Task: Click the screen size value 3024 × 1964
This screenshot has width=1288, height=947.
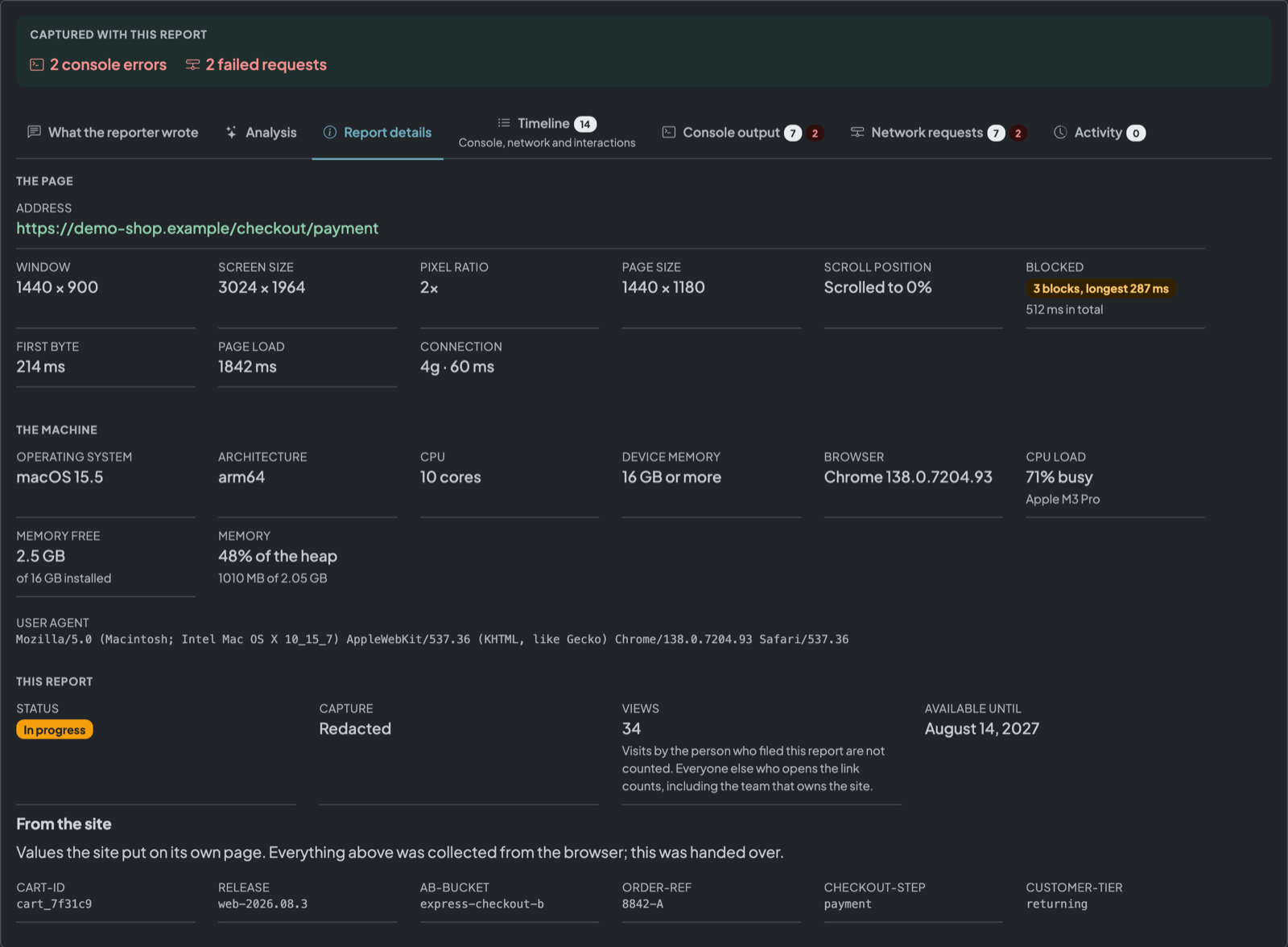Action: tap(262, 287)
